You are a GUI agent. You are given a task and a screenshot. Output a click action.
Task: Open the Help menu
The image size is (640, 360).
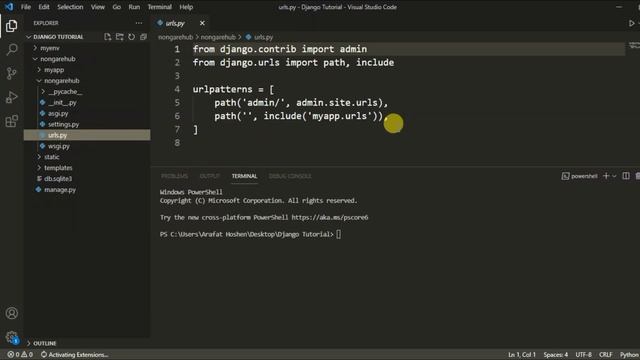(186, 7)
